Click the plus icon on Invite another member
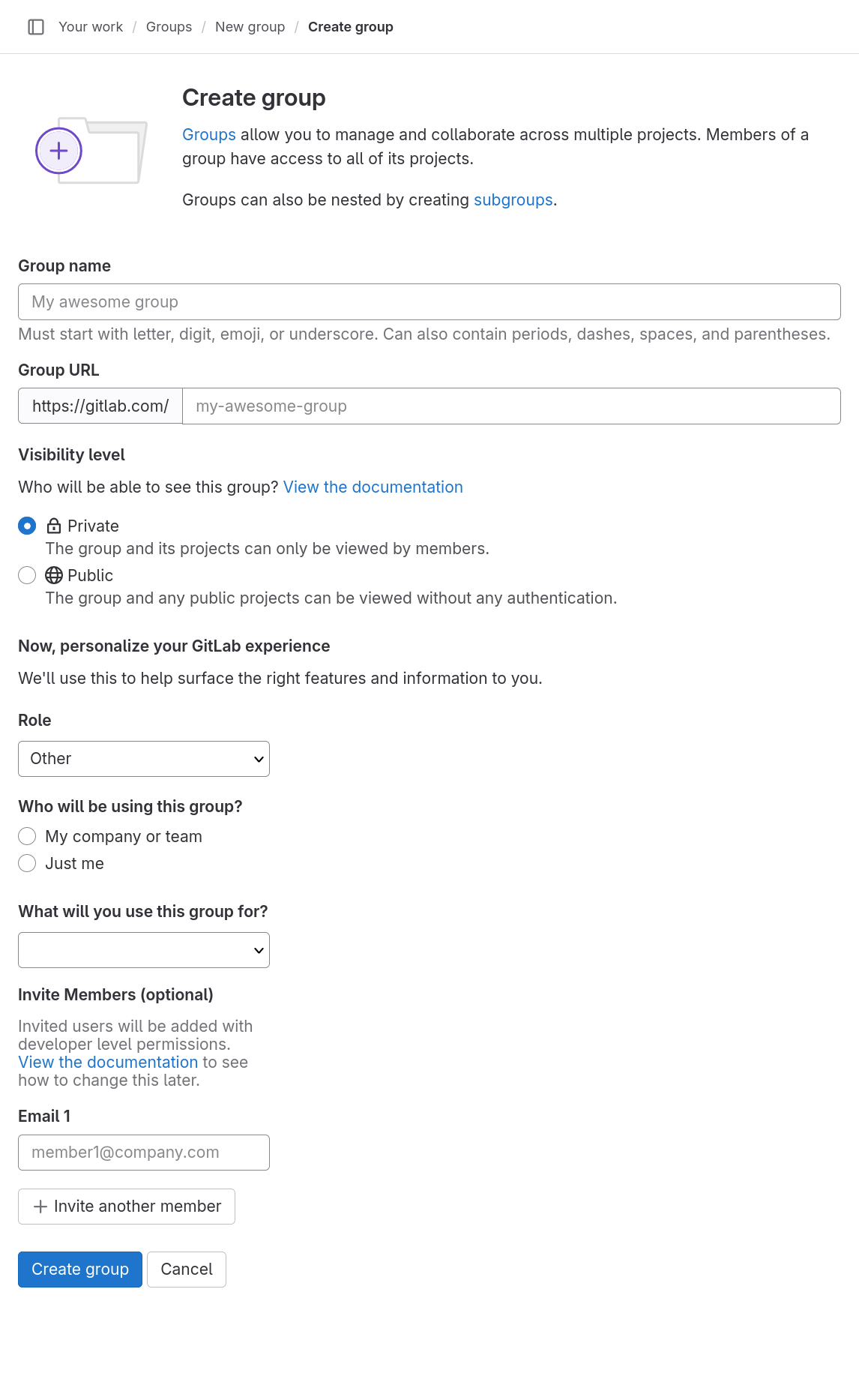This screenshot has height=1400, width=859. tap(40, 1207)
